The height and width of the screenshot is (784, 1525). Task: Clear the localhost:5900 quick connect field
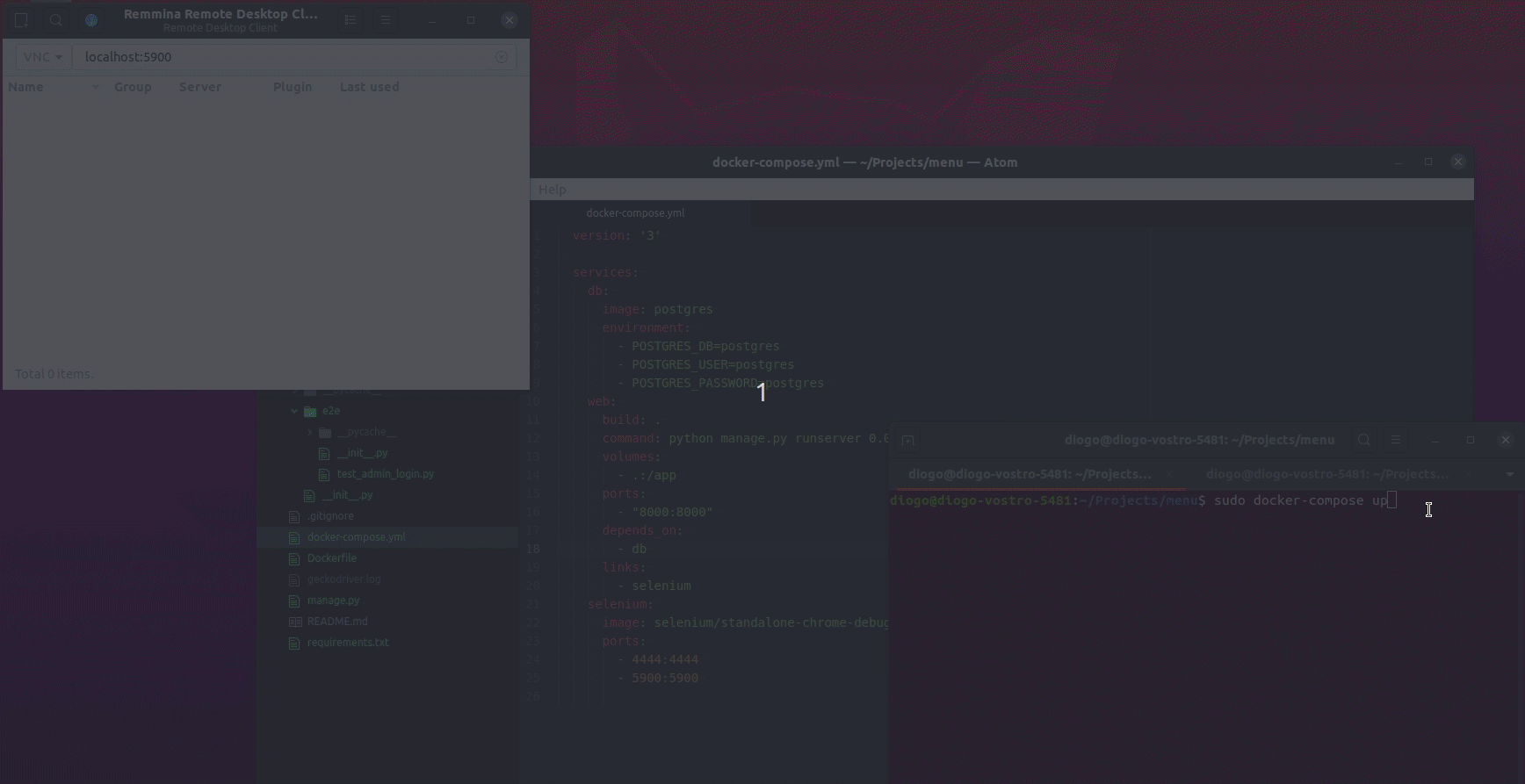[502, 57]
